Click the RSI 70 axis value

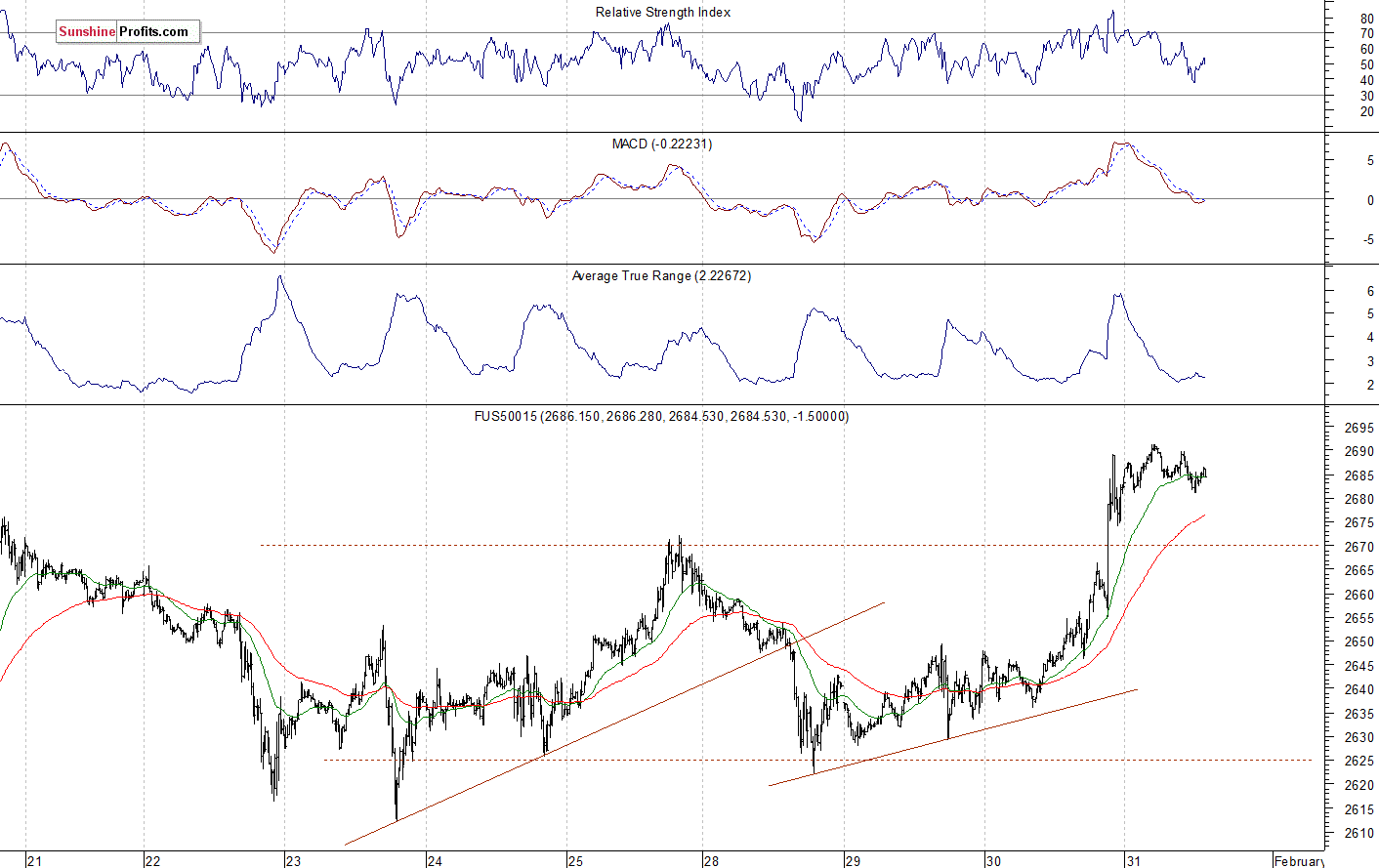(x=1366, y=33)
